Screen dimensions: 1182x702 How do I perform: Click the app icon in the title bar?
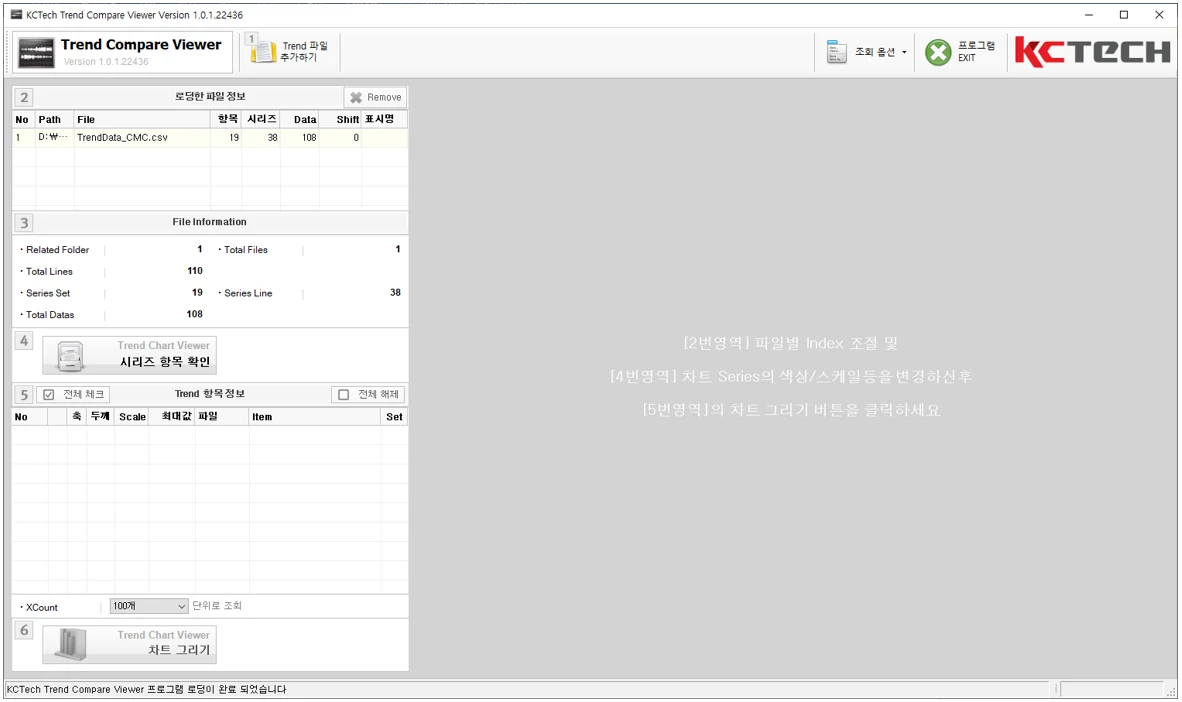click(16, 14)
